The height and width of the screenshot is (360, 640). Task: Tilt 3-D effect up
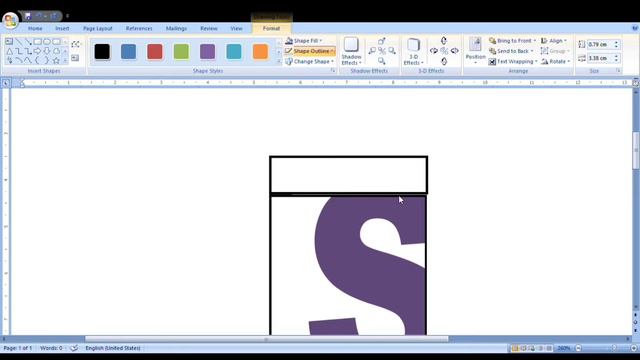tap(444, 41)
